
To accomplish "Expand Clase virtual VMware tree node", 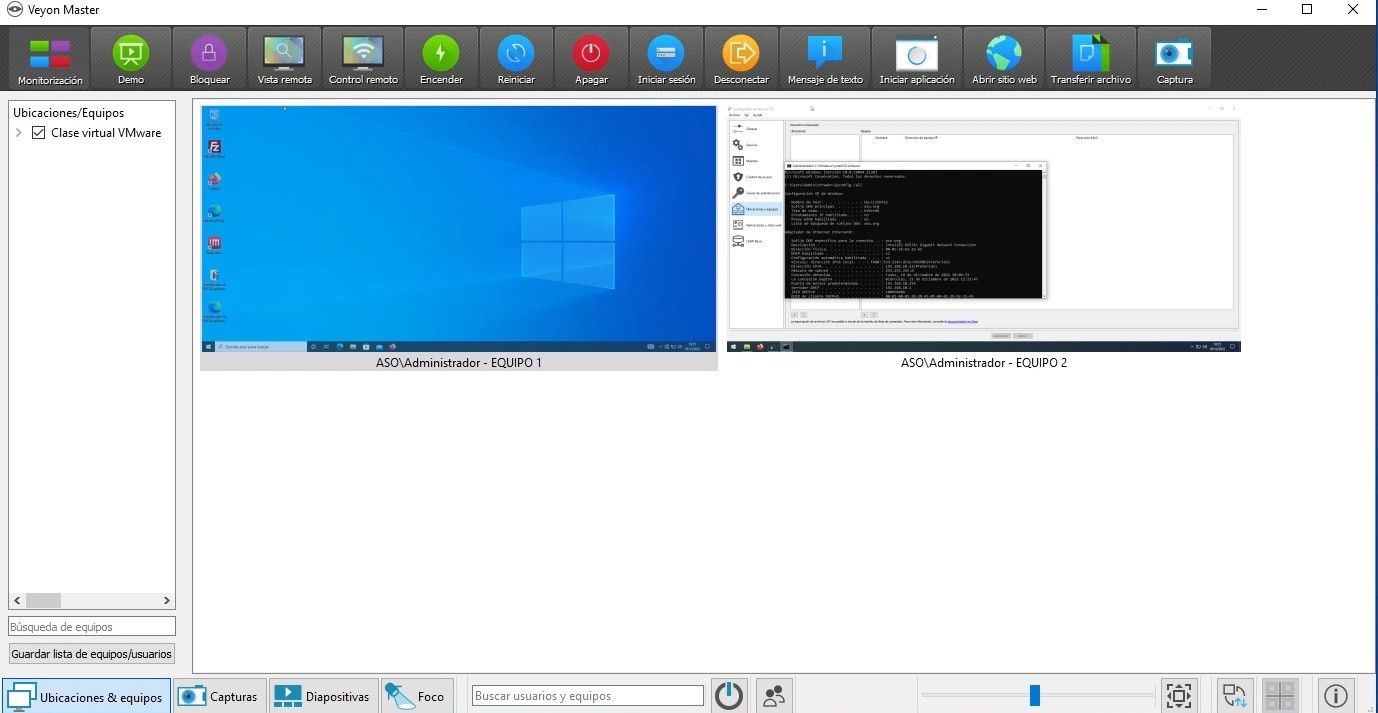I will tap(19, 133).
